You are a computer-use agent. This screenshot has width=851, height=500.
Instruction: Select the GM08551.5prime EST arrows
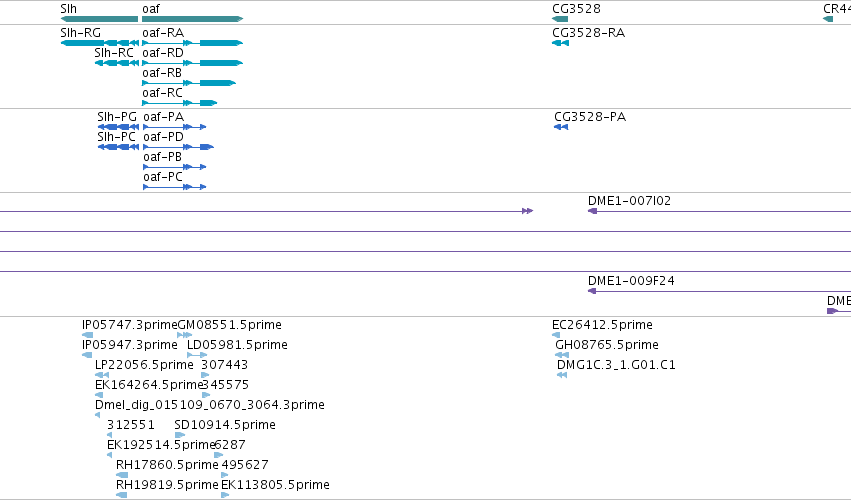(185, 335)
